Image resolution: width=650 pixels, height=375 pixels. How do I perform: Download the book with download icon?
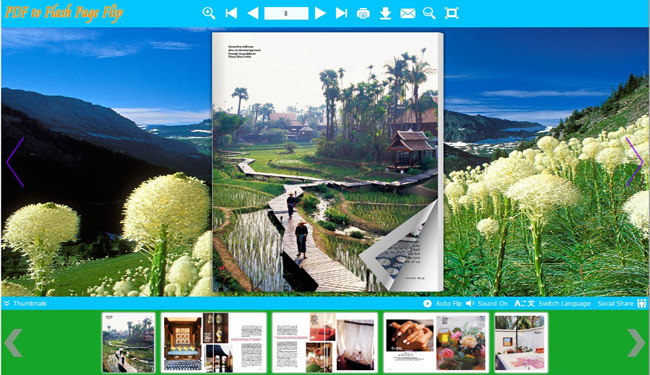coord(386,14)
